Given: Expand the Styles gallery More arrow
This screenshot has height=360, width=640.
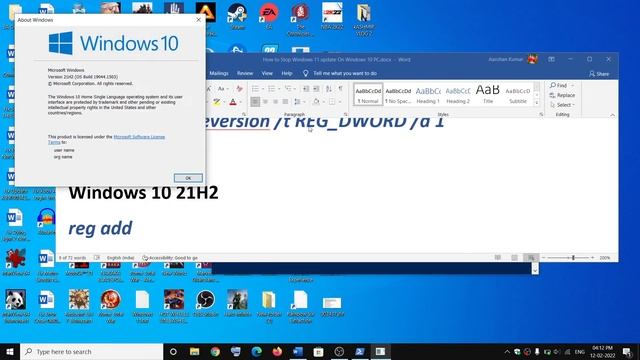Looking at the screenshot, I should pos(537,102).
